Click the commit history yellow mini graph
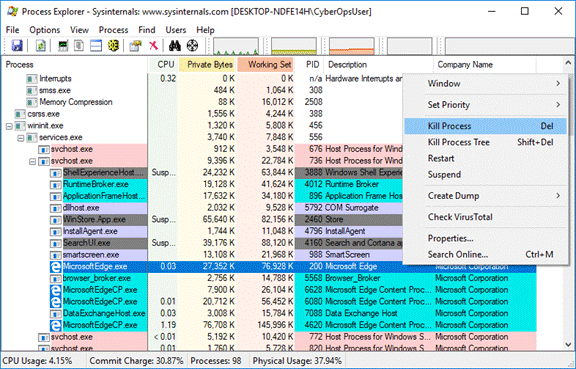This screenshot has height=369, width=576. (294, 46)
